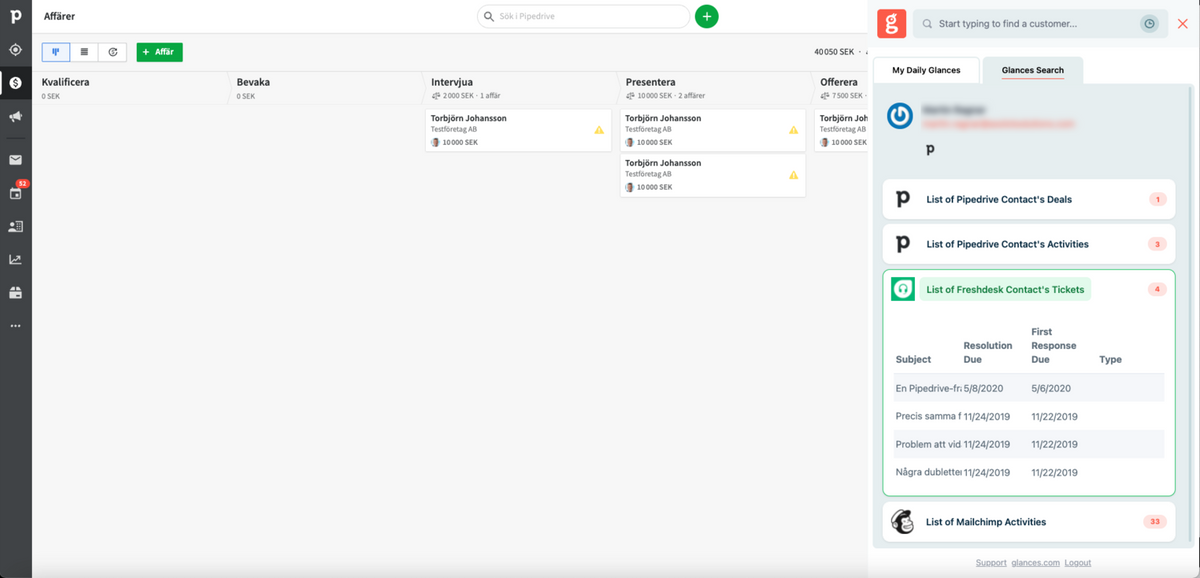
Task: Open the Products briefcase icon in the sidebar
Action: [x=15, y=293]
